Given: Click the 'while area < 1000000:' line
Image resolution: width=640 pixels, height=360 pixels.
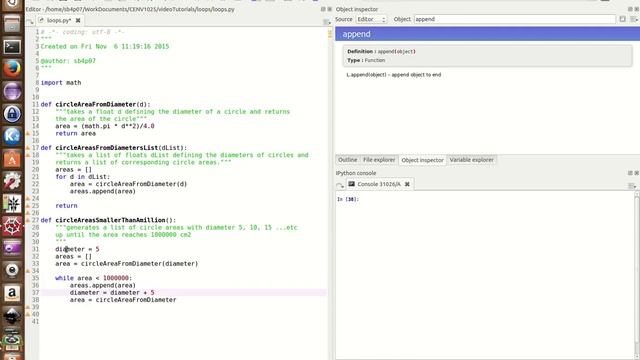Looking at the screenshot, I should click(x=93, y=278).
